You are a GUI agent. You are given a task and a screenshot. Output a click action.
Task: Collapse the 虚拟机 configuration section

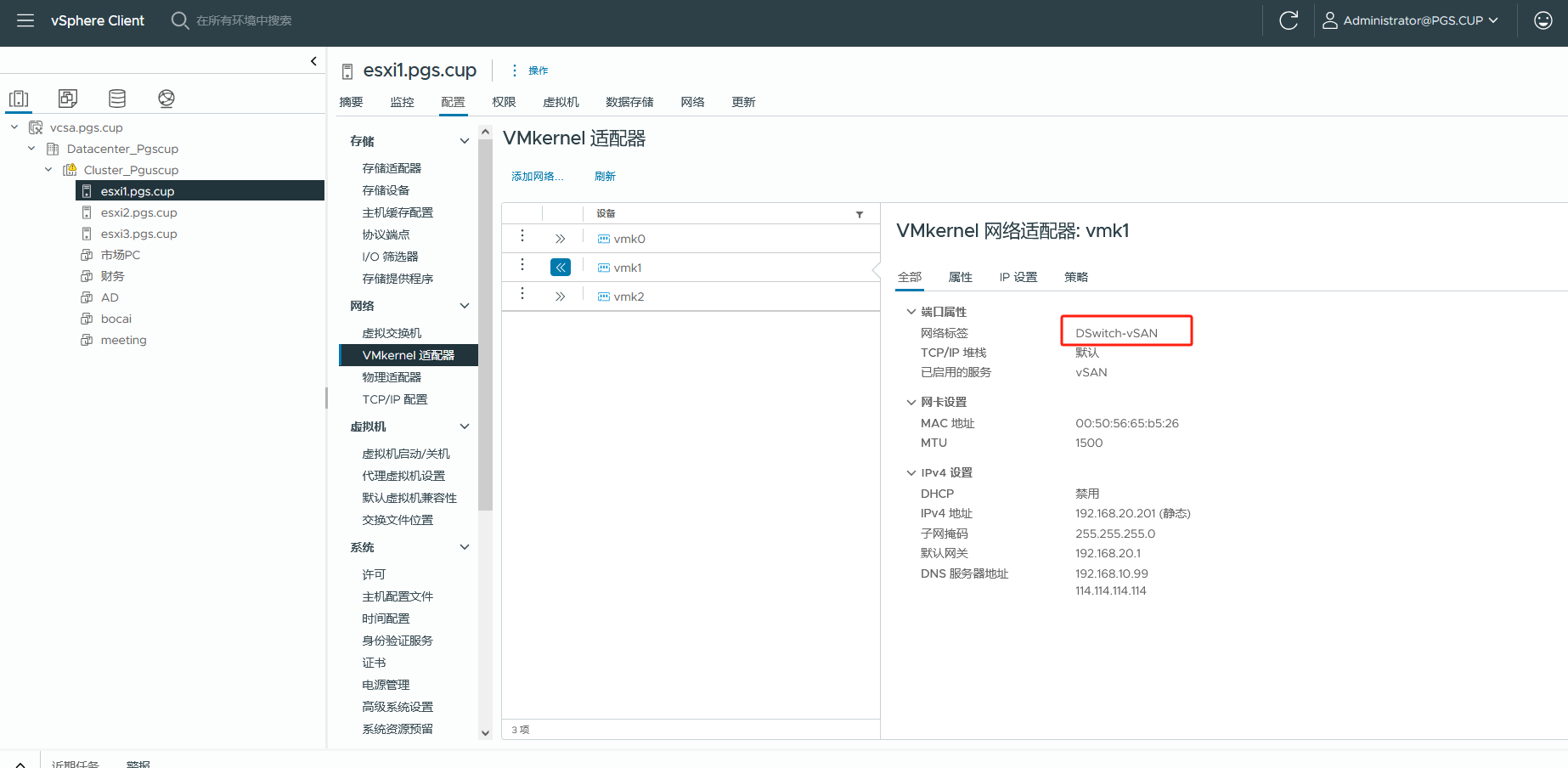[465, 426]
